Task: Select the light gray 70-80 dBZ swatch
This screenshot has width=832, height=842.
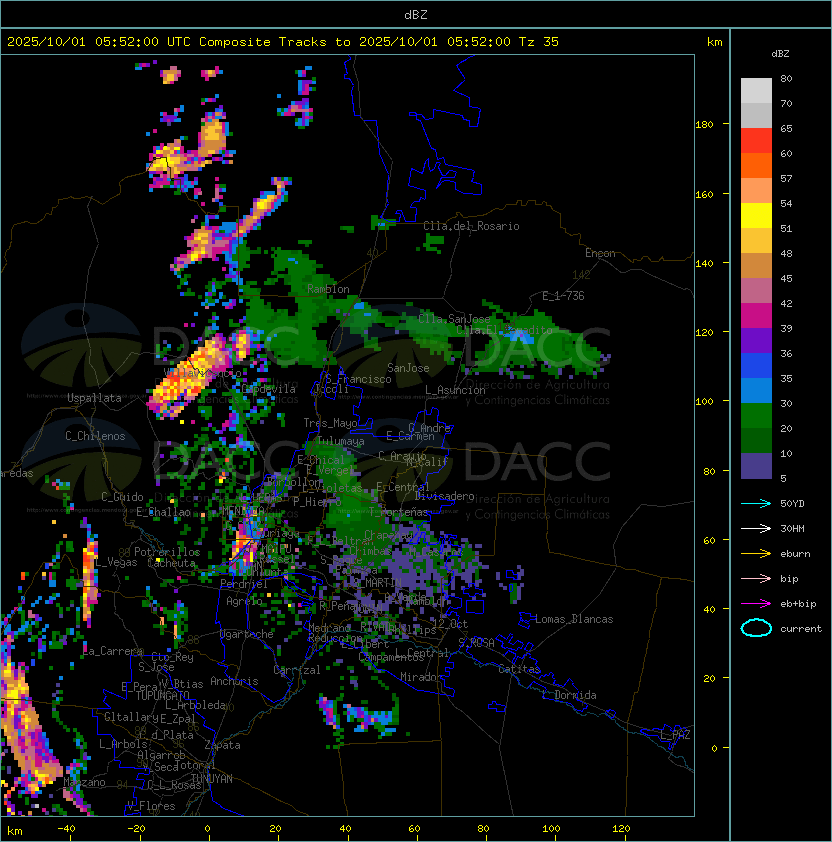Action: pyautogui.click(x=756, y=91)
